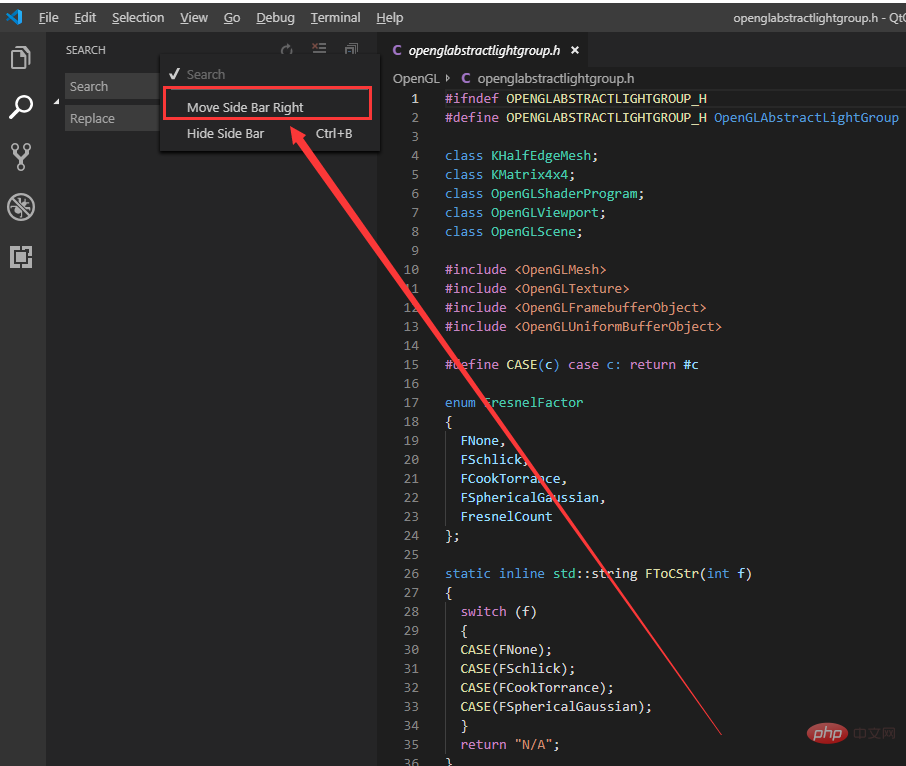Click CASE(FCookTorrance); line

point(537,688)
